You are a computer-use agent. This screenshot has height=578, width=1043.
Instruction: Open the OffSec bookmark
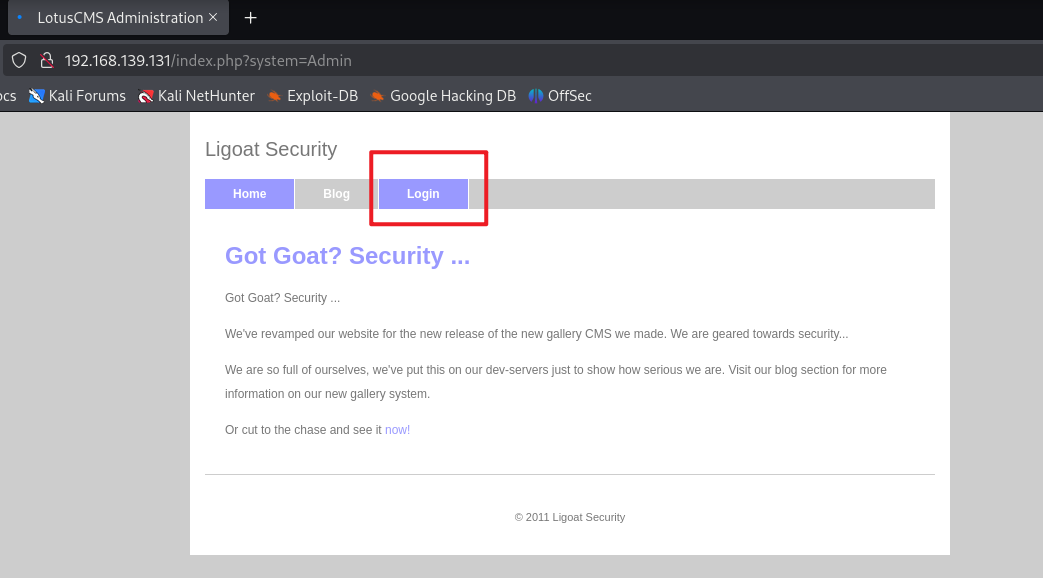(x=559, y=96)
